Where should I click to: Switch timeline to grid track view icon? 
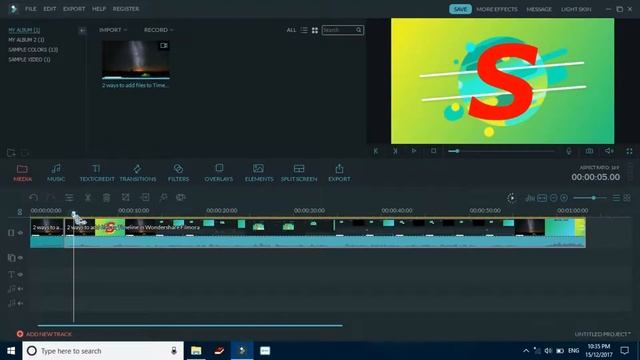pos(627,198)
